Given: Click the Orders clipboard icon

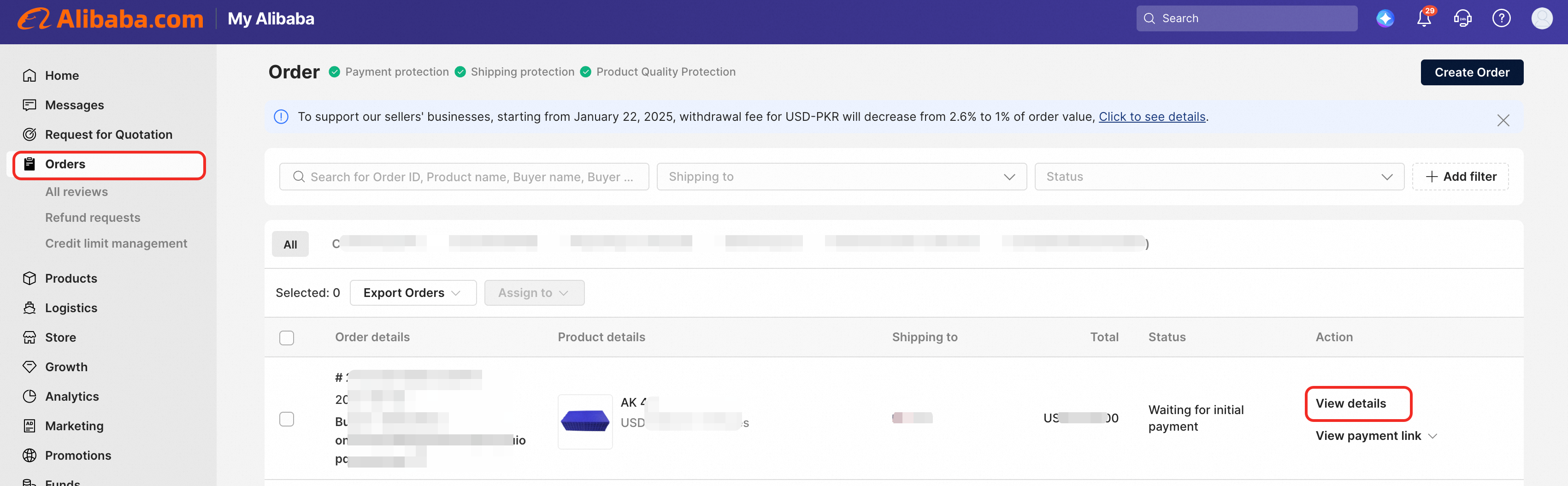Looking at the screenshot, I should coord(29,164).
